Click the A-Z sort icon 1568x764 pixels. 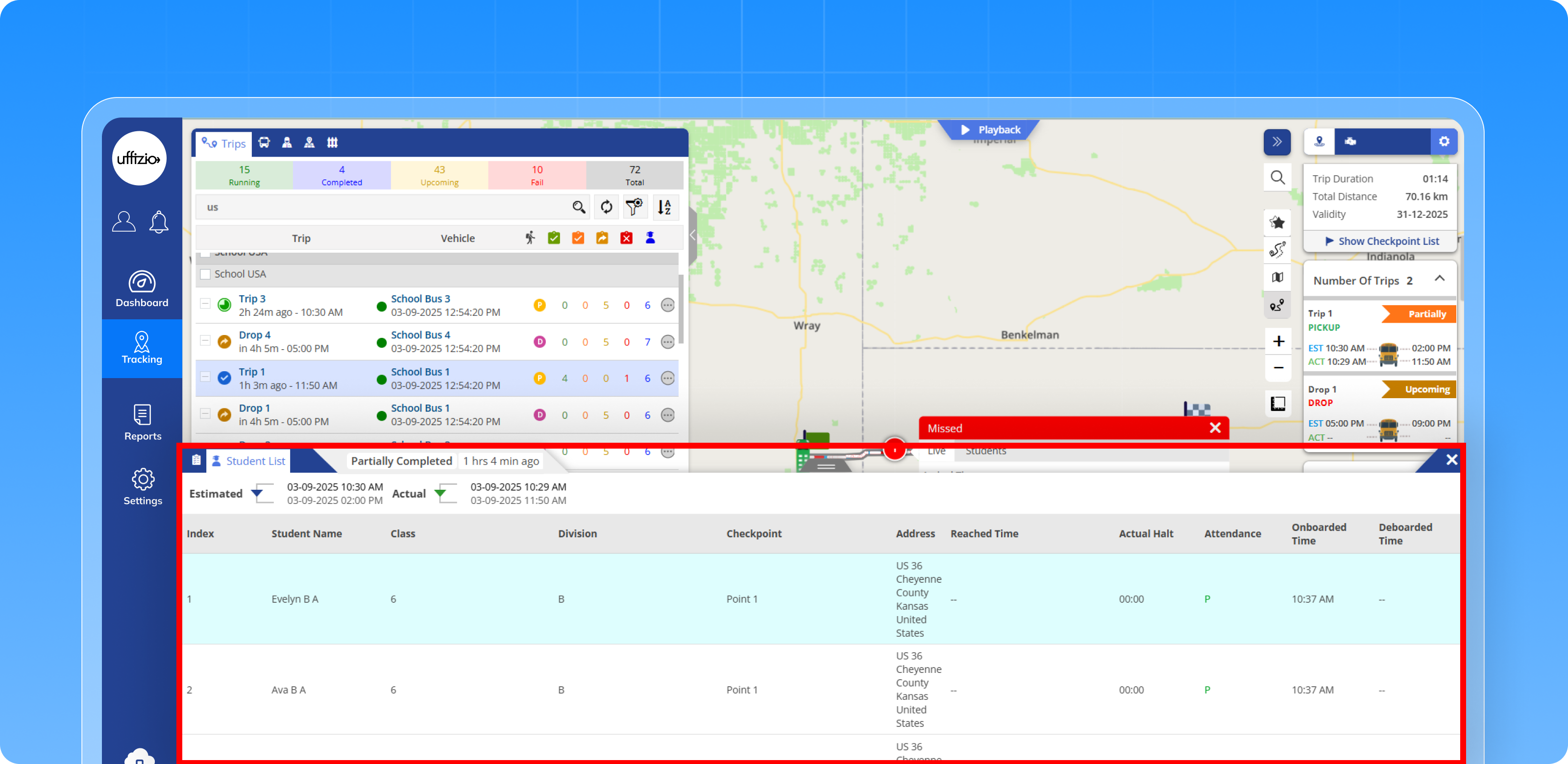(664, 208)
